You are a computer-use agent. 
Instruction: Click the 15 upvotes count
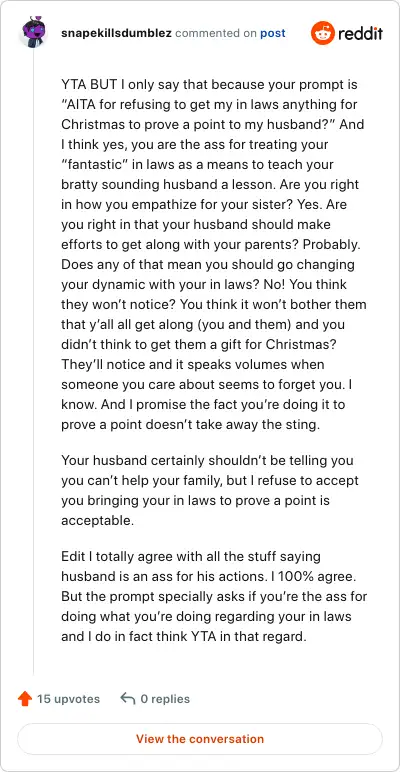tap(68, 699)
